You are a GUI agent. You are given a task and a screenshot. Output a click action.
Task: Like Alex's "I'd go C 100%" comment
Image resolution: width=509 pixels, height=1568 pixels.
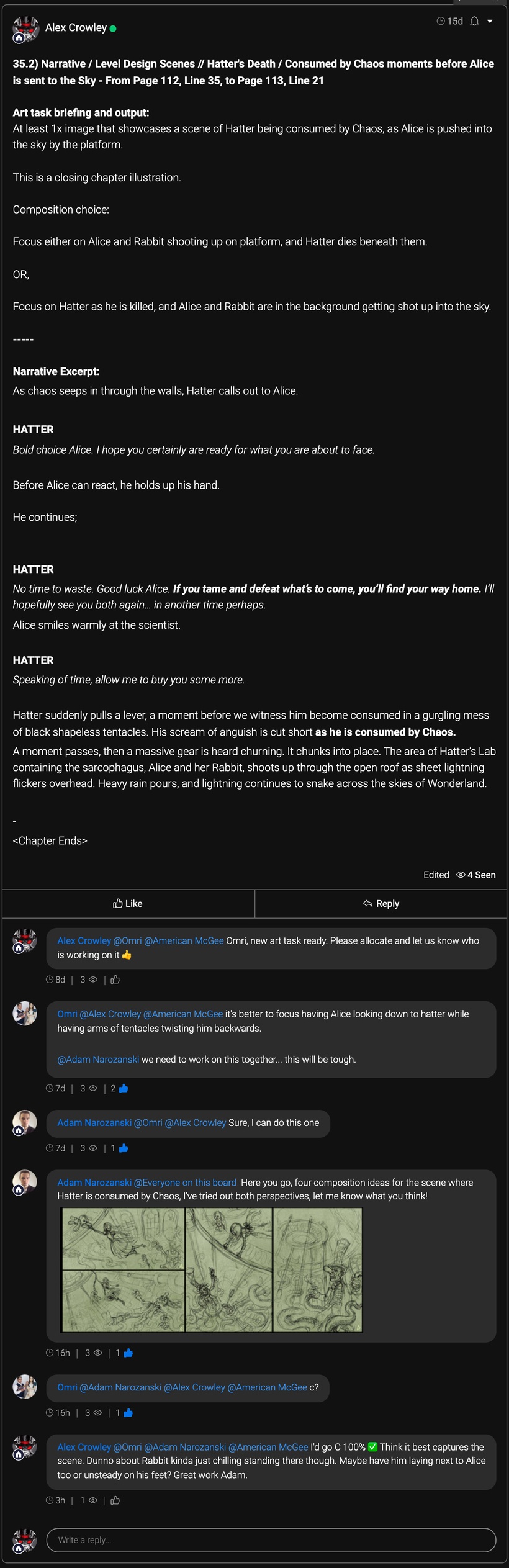pyautogui.click(x=115, y=1500)
